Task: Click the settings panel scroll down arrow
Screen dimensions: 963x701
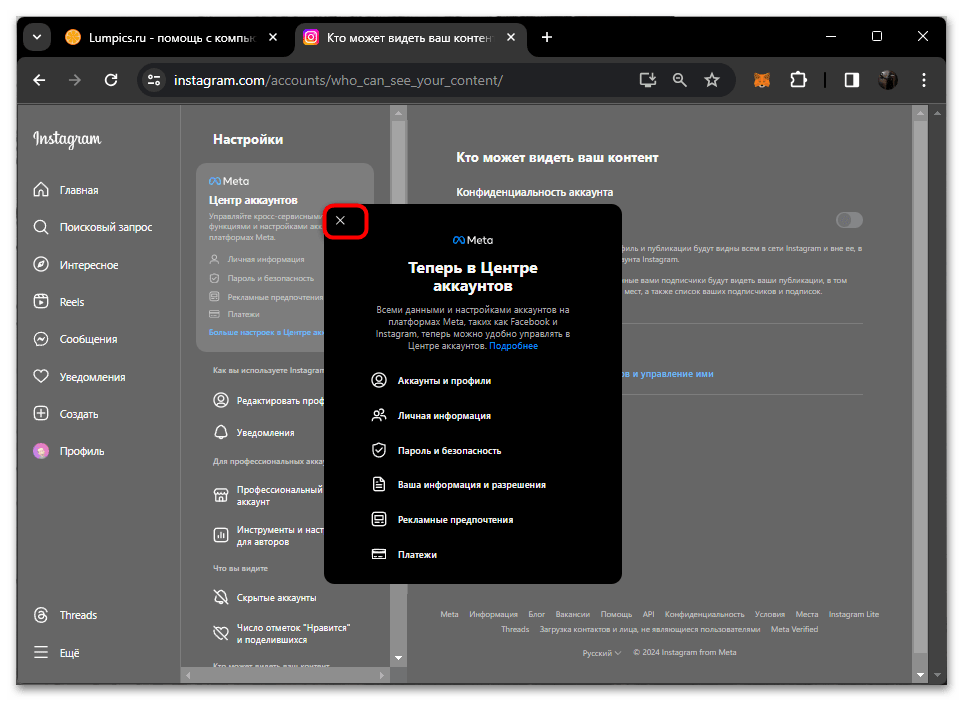Action: (x=398, y=658)
